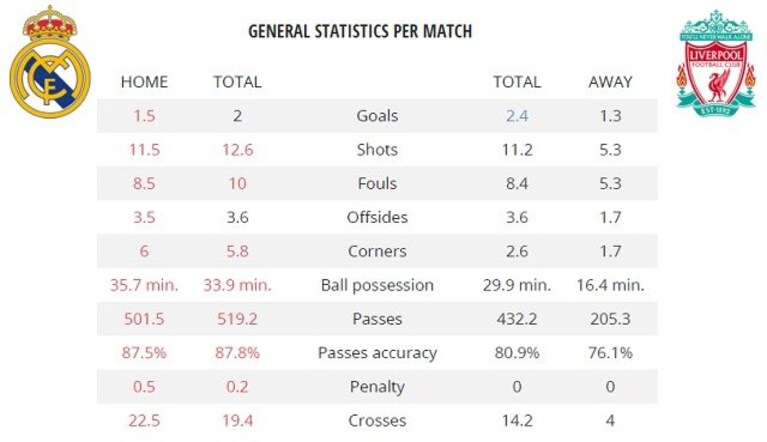Click the Real Madrid crest logo
The height and width of the screenshot is (442, 767).
click(x=50, y=62)
